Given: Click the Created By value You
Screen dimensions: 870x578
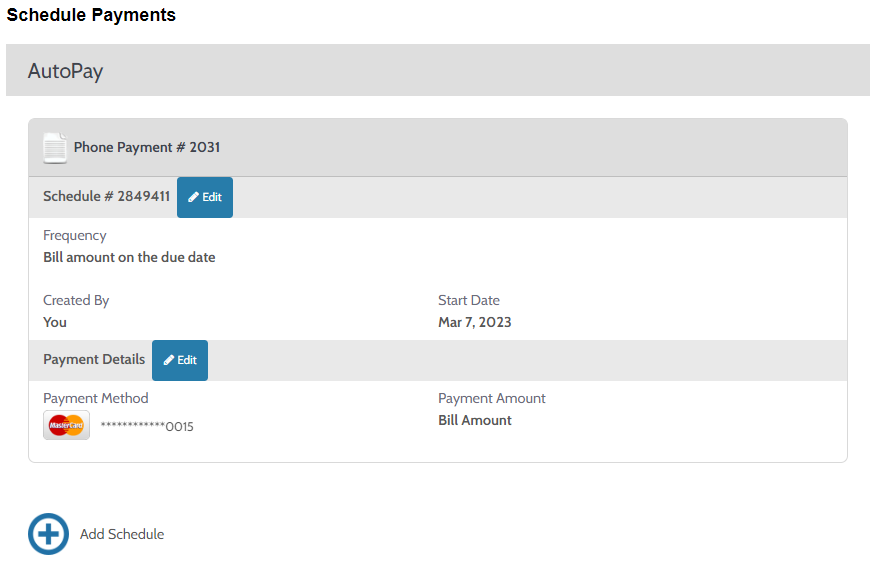Looking at the screenshot, I should pos(54,322).
